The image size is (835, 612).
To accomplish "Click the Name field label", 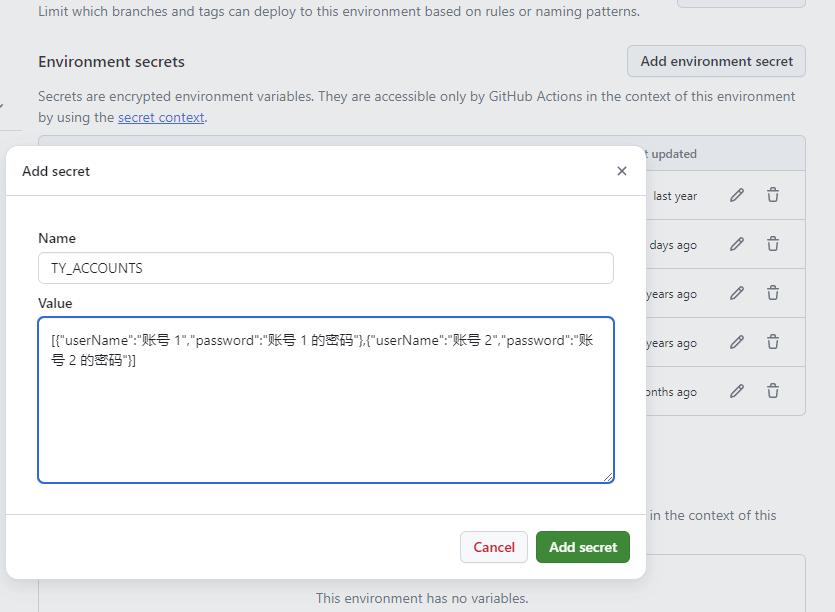I will [57, 238].
